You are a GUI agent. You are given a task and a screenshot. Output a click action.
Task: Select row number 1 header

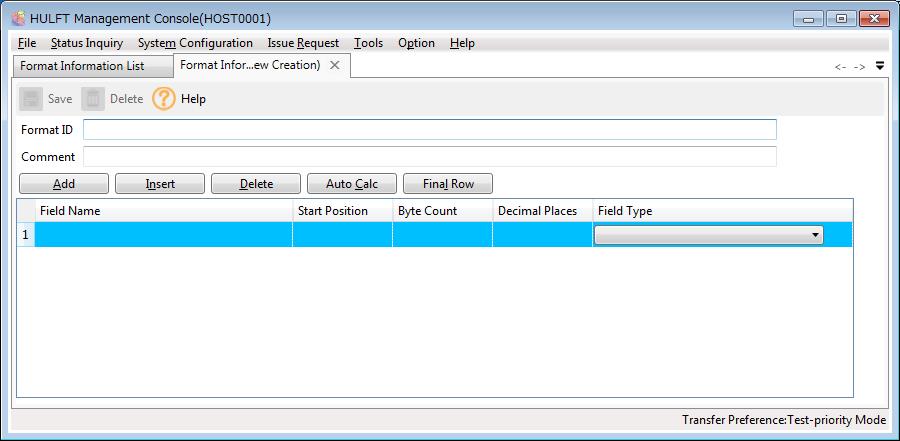(x=26, y=235)
